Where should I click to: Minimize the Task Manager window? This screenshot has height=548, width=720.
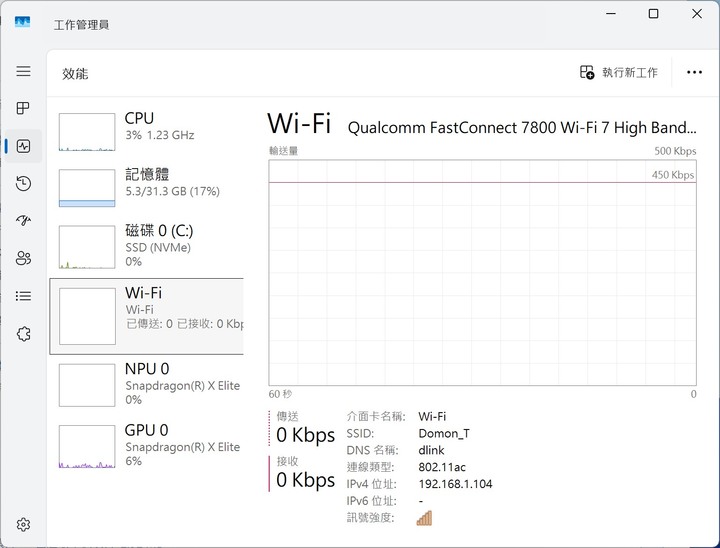(611, 14)
